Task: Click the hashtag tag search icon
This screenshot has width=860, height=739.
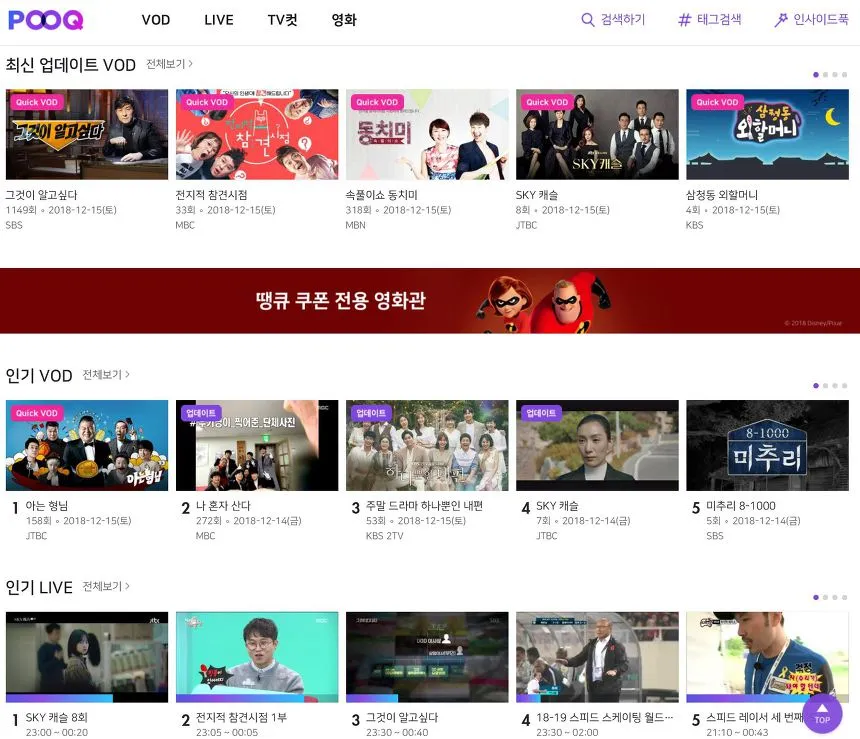Action: (685, 20)
